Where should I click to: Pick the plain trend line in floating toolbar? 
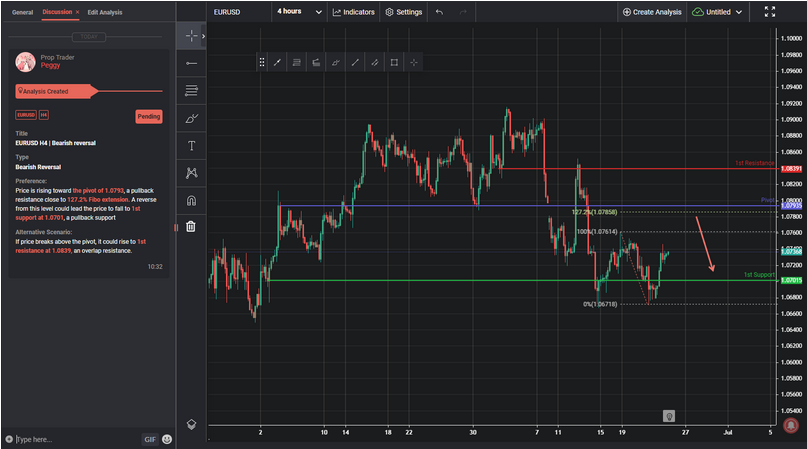(355, 62)
